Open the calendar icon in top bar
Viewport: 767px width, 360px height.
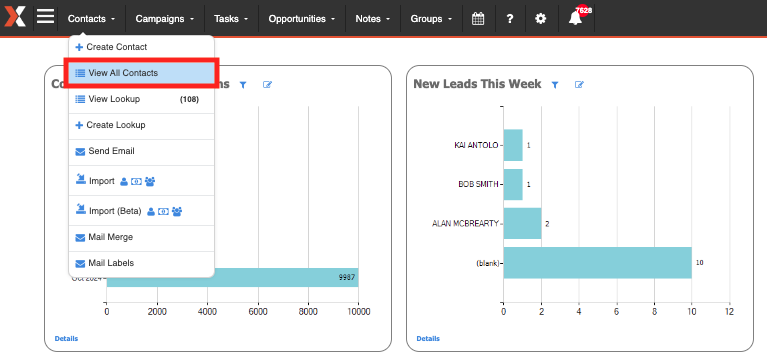click(478, 19)
